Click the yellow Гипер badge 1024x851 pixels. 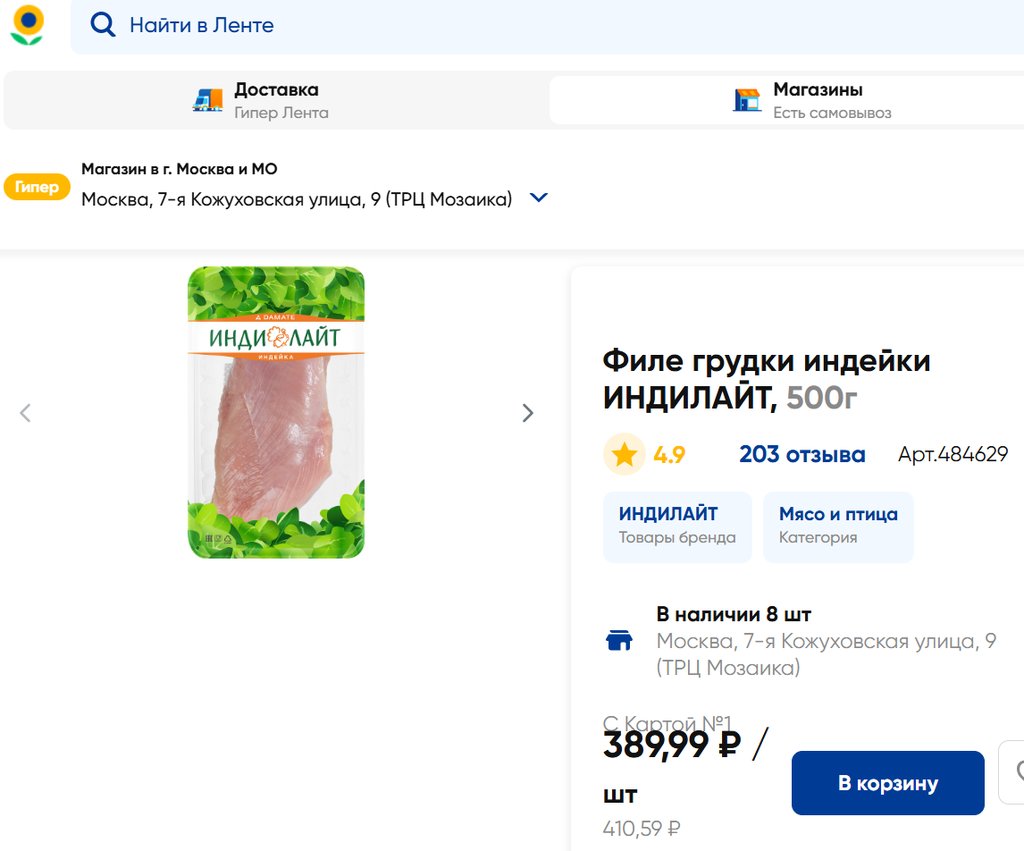click(x=37, y=187)
